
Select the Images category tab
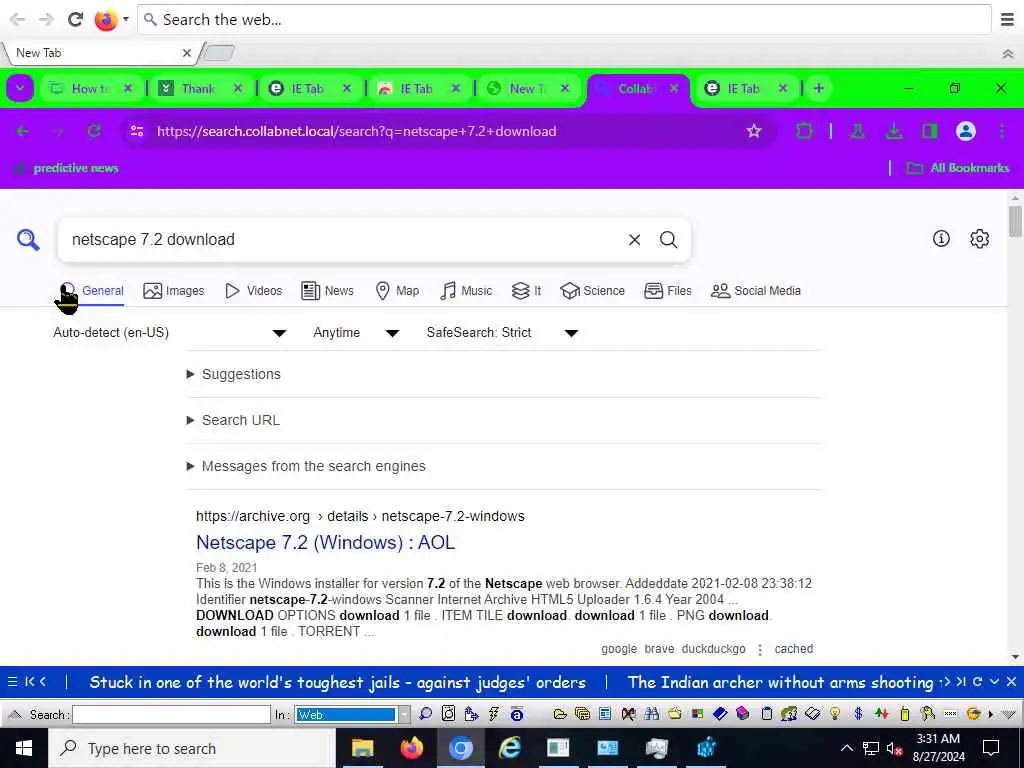[174, 291]
